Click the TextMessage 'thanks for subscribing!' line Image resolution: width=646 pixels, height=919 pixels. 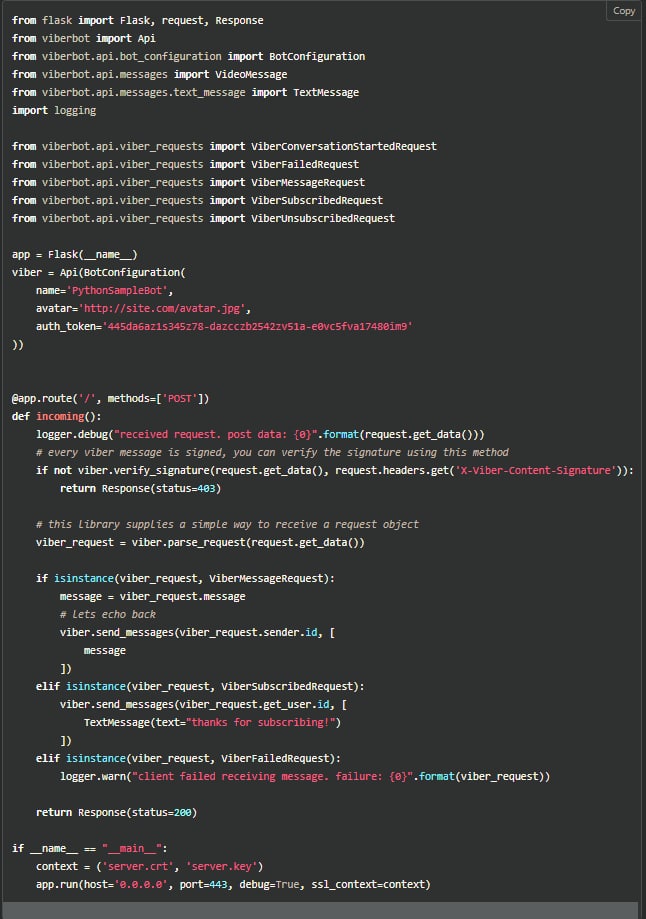click(x=212, y=723)
